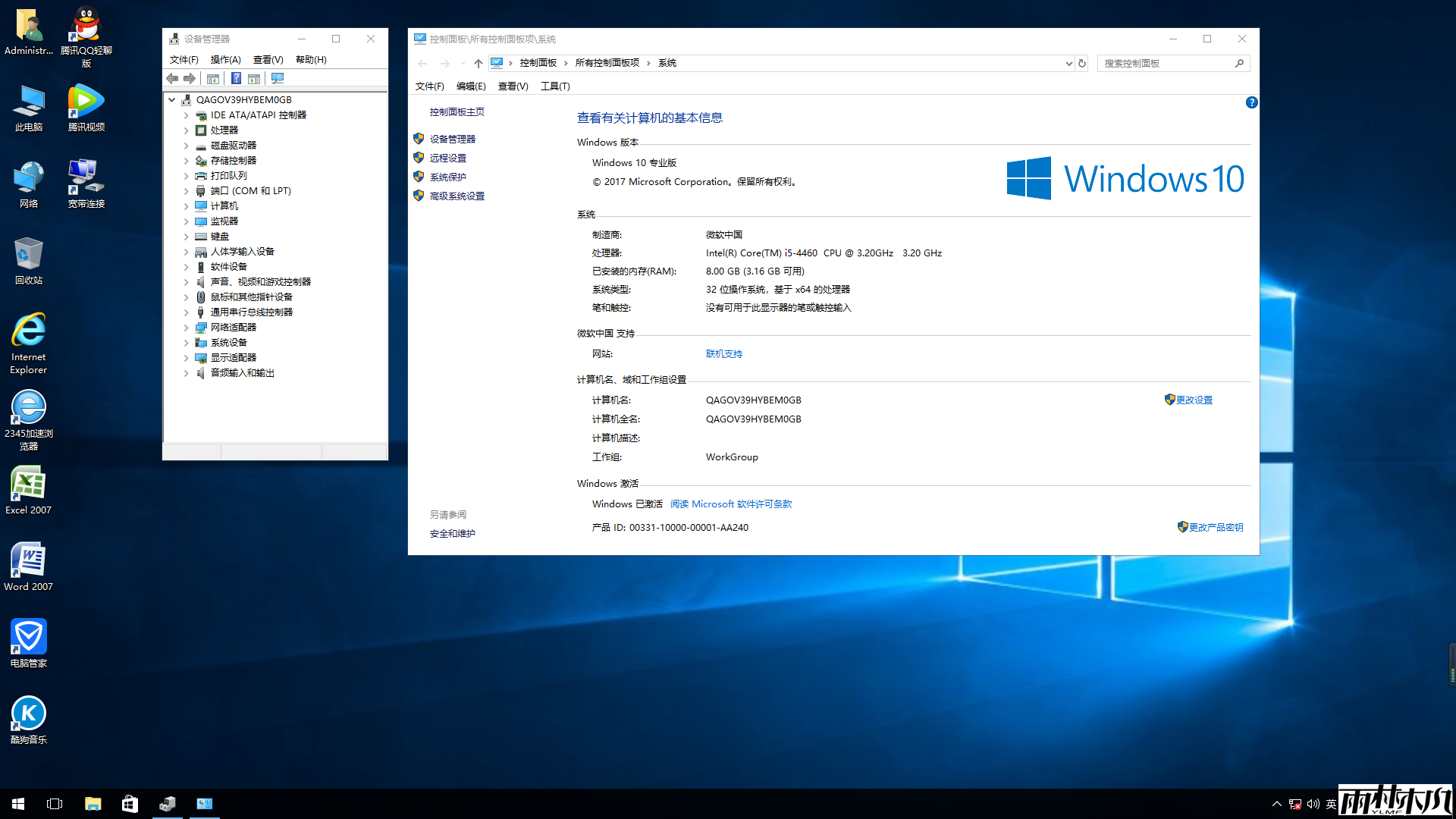Image resolution: width=1456 pixels, height=819 pixels.
Task: Launch Internet Explorer from the desktop
Action: pos(29,344)
